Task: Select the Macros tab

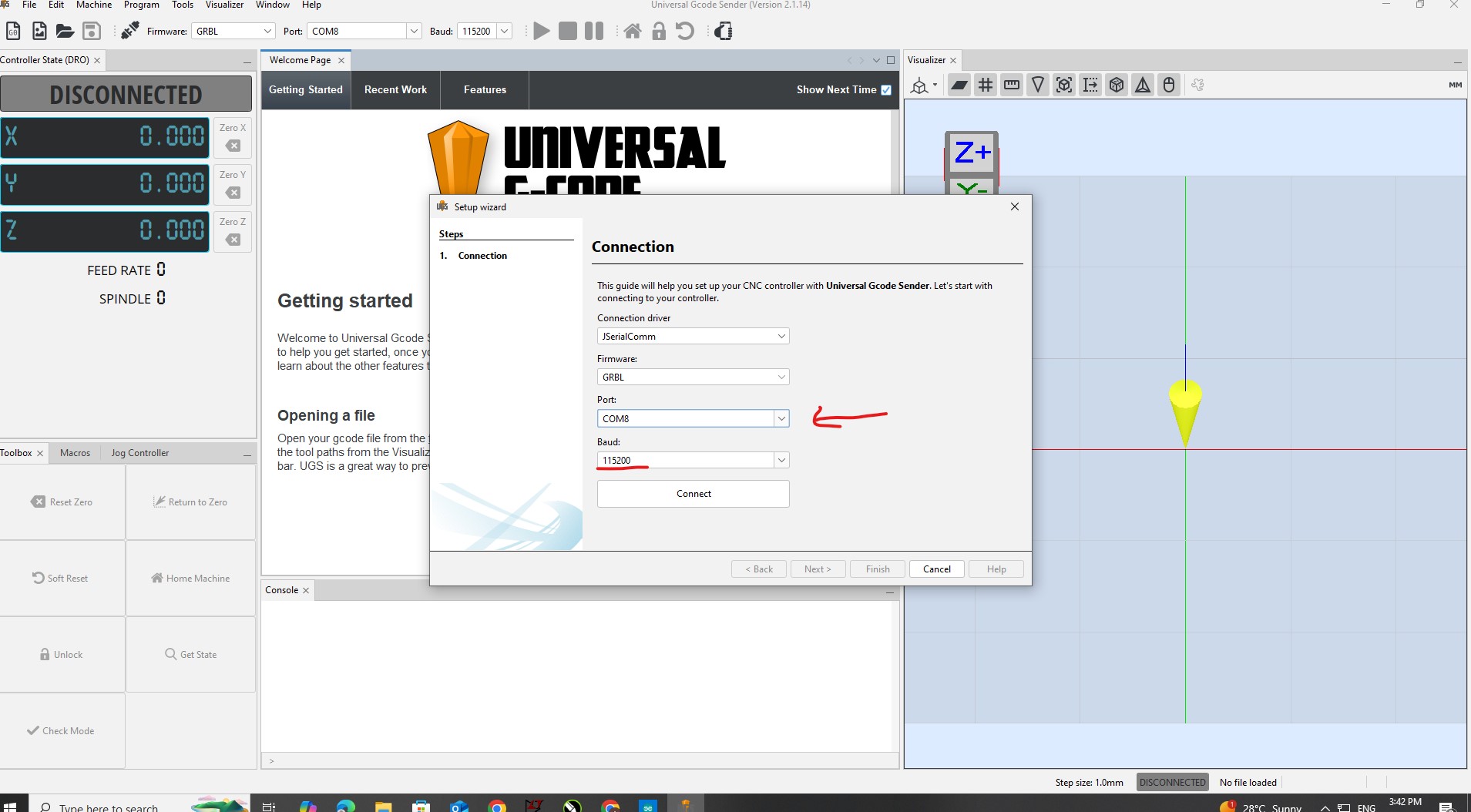Action: 75,453
